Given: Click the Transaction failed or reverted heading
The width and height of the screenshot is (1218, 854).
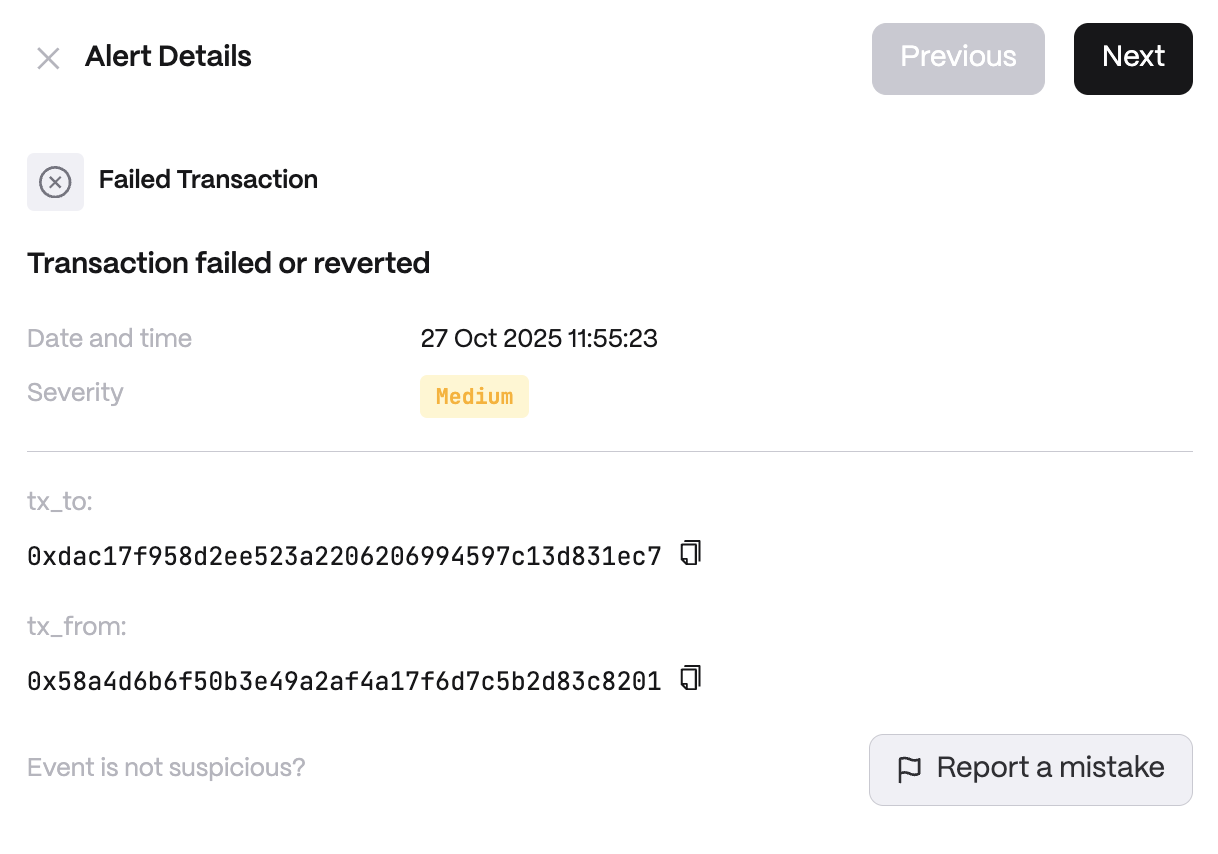Looking at the screenshot, I should coord(228,263).
